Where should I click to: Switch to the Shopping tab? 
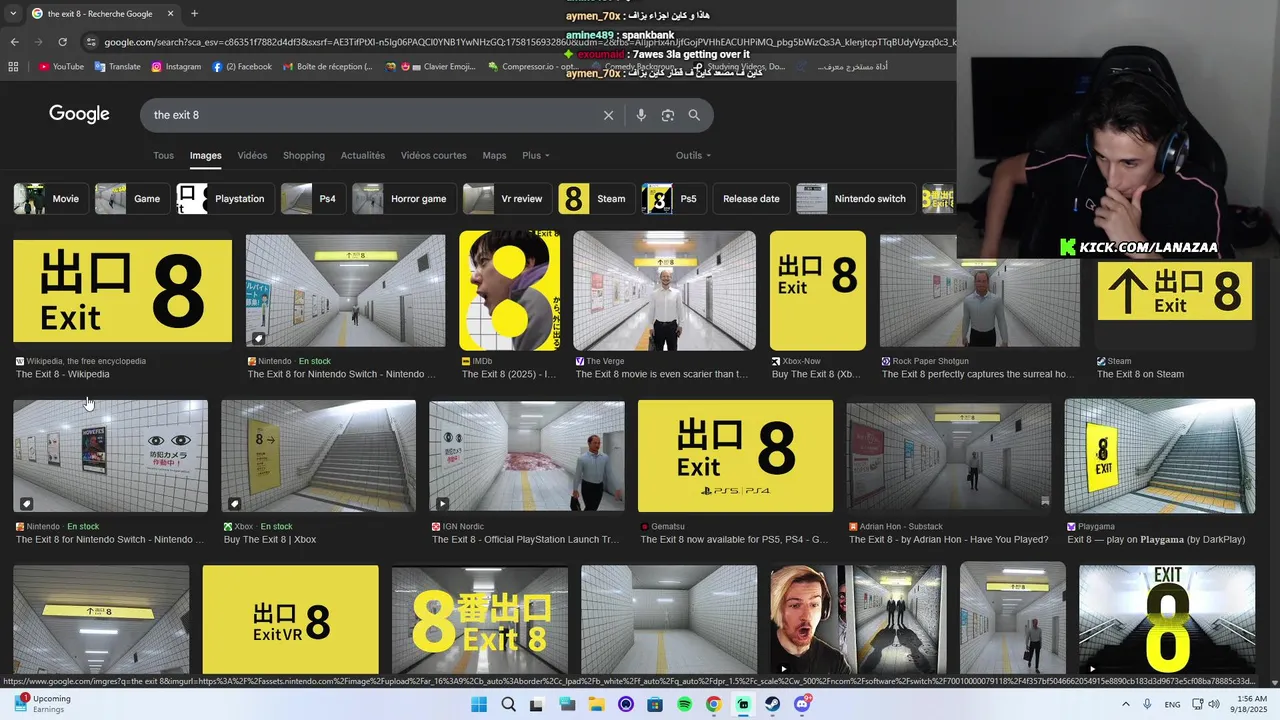tap(304, 155)
